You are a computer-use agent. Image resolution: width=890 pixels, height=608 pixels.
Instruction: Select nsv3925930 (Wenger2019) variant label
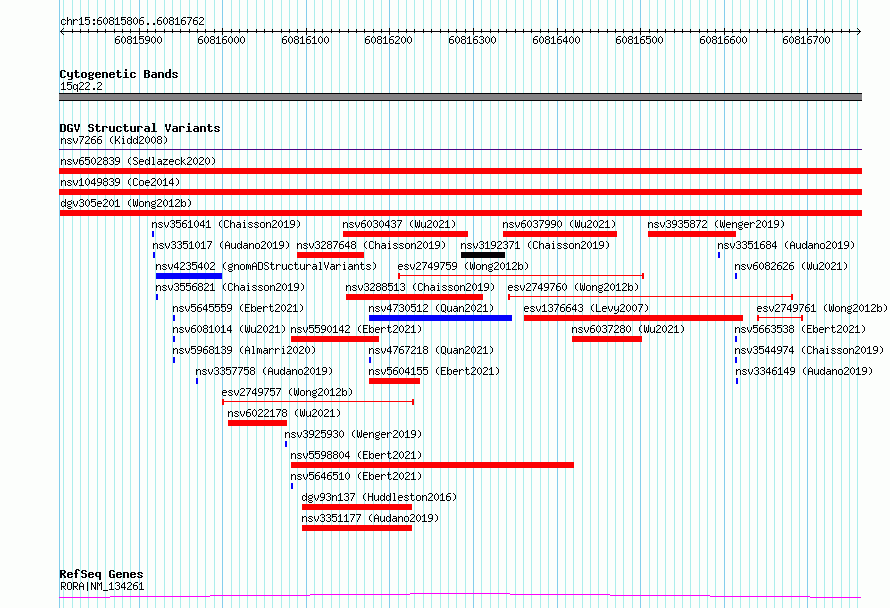(x=353, y=434)
